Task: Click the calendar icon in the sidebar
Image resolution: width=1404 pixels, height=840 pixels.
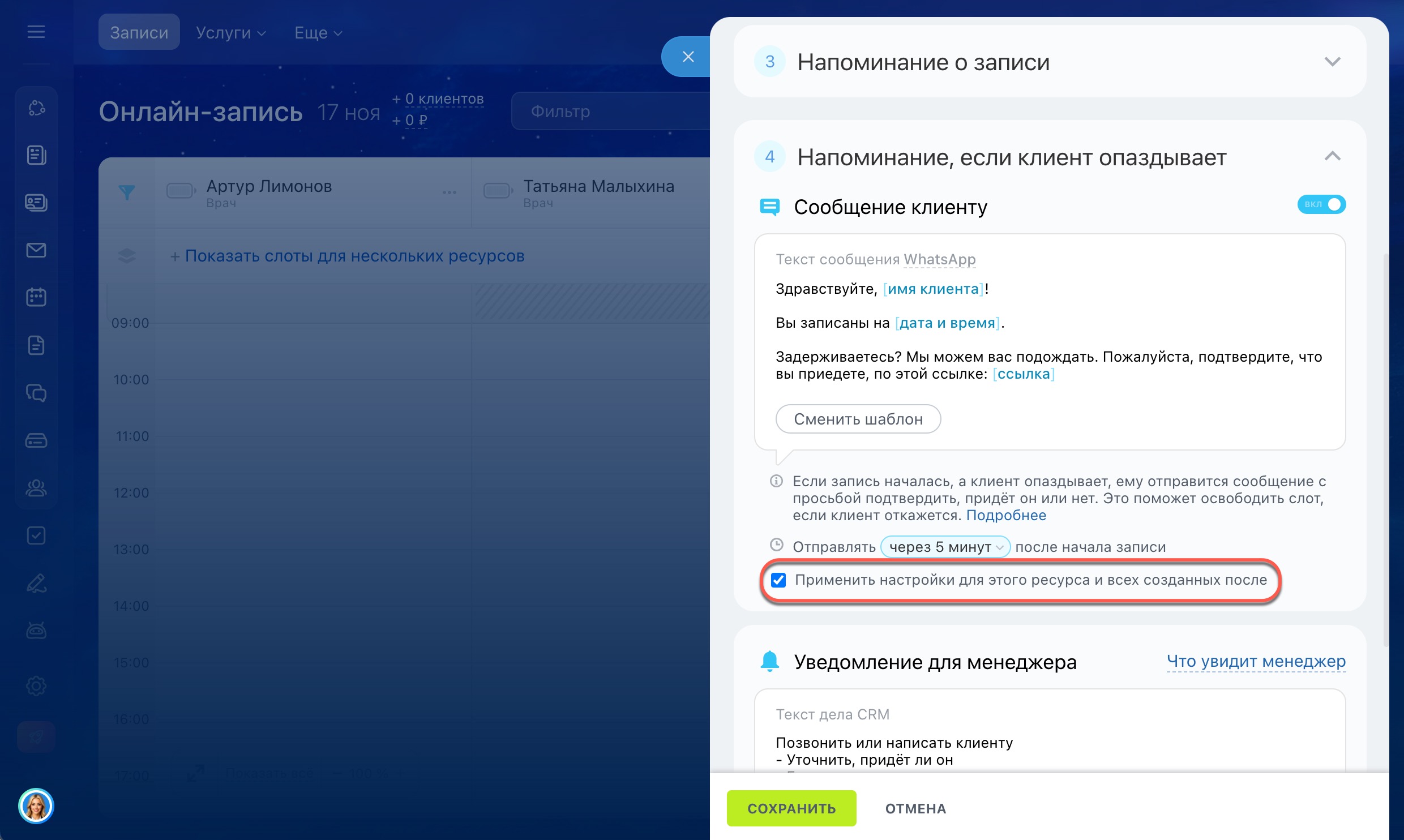Action: [36, 297]
